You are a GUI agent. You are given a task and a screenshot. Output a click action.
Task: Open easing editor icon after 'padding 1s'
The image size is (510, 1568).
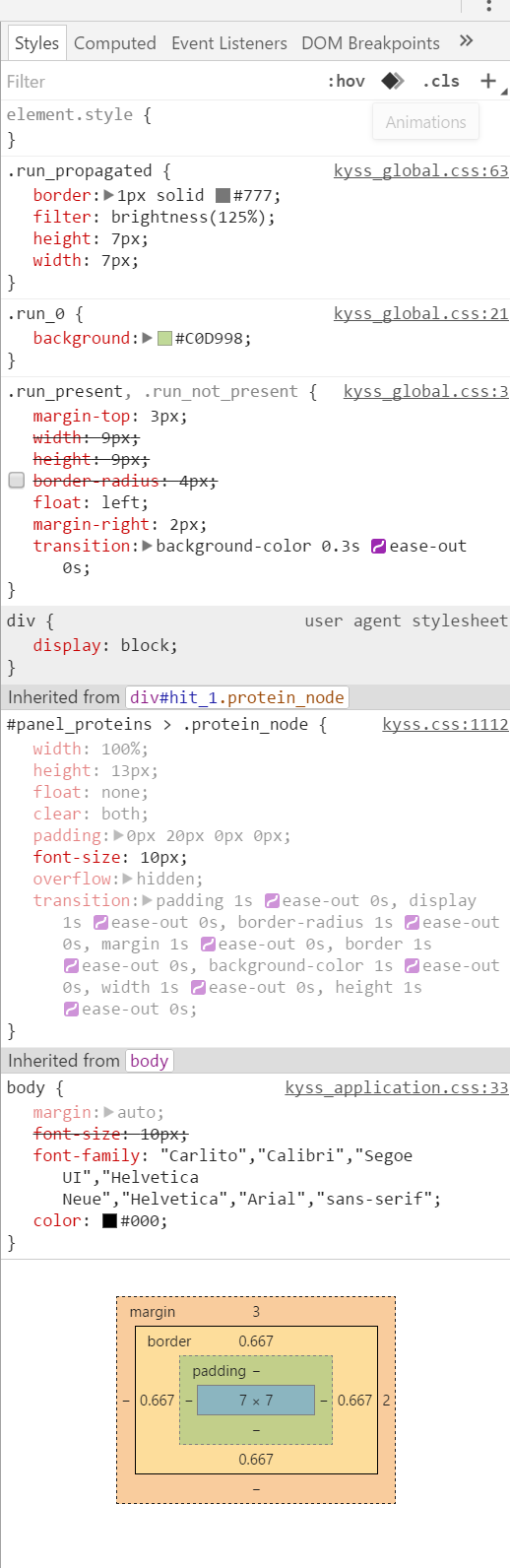coord(272,901)
